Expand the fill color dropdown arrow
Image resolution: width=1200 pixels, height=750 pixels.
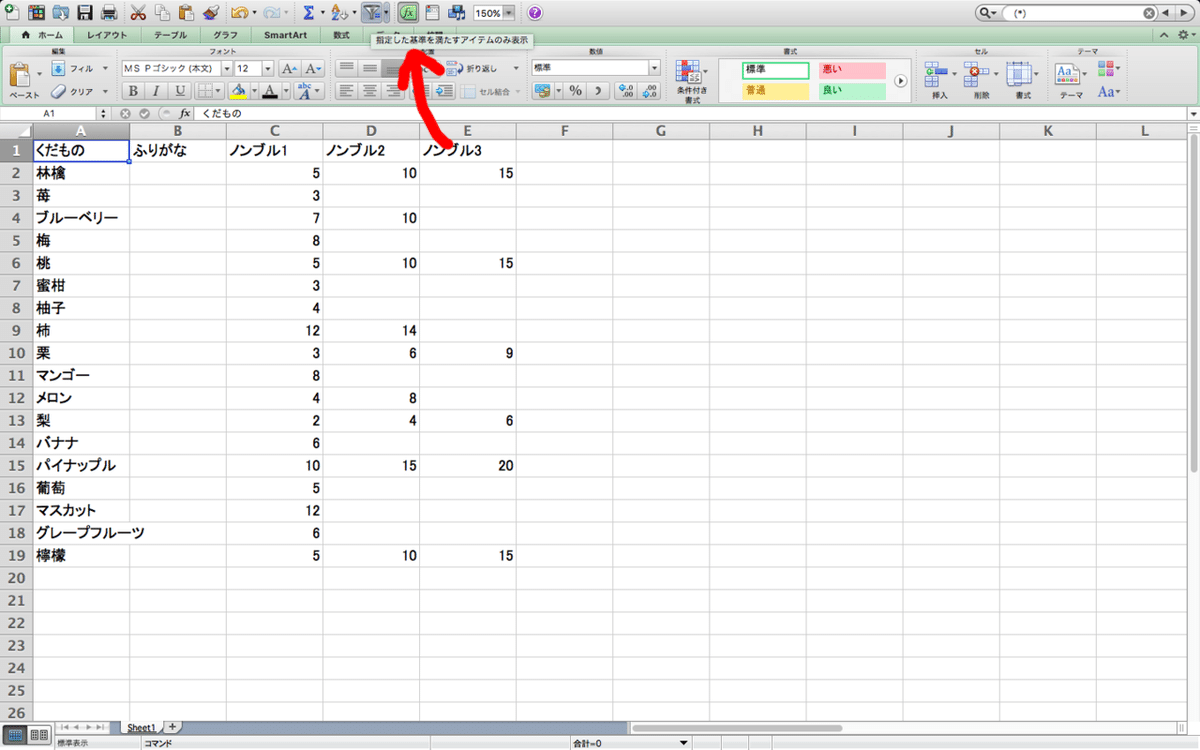click(x=253, y=91)
